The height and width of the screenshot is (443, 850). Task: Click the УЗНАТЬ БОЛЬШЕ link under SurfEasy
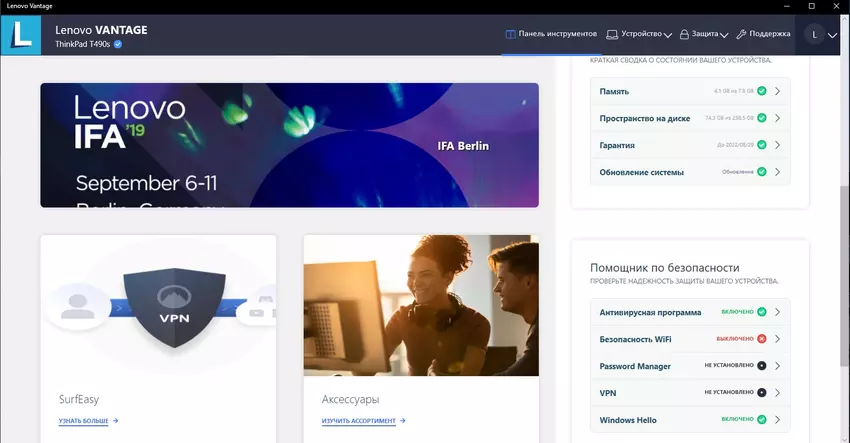point(88,421)
